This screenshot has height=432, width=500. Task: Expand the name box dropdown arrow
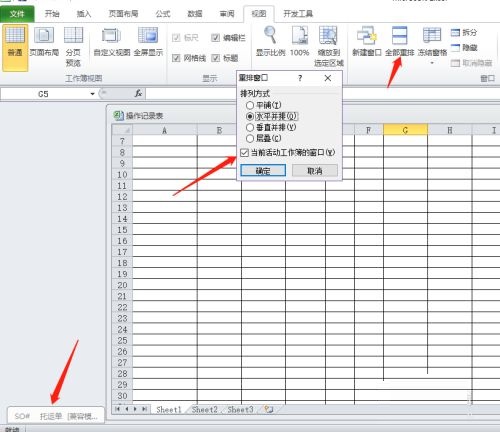(x=92, y=94)
